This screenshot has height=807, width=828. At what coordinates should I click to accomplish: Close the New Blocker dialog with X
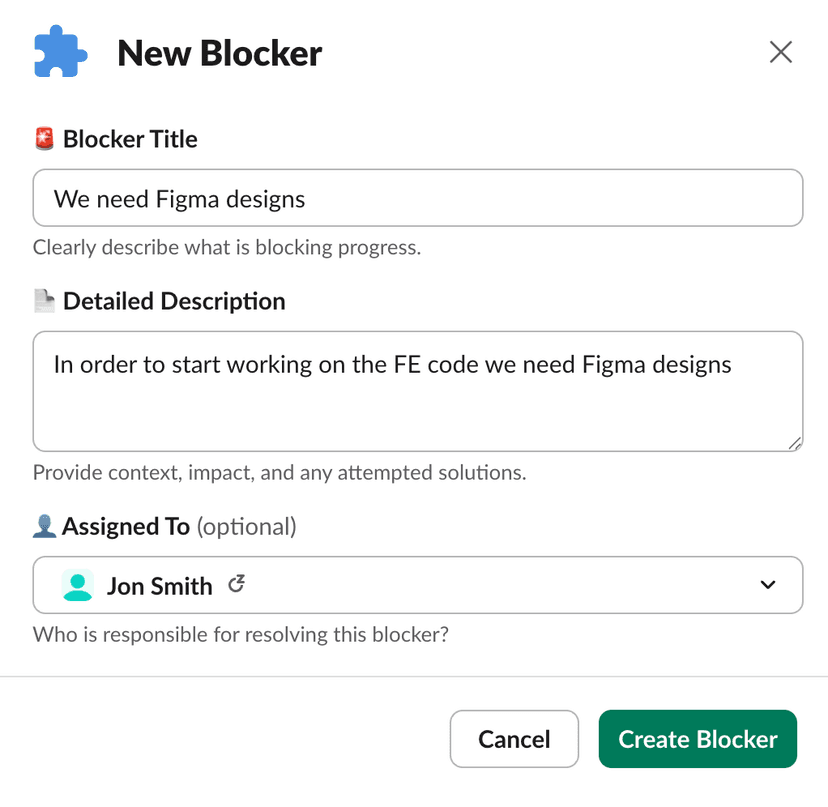tap(781, 52)
